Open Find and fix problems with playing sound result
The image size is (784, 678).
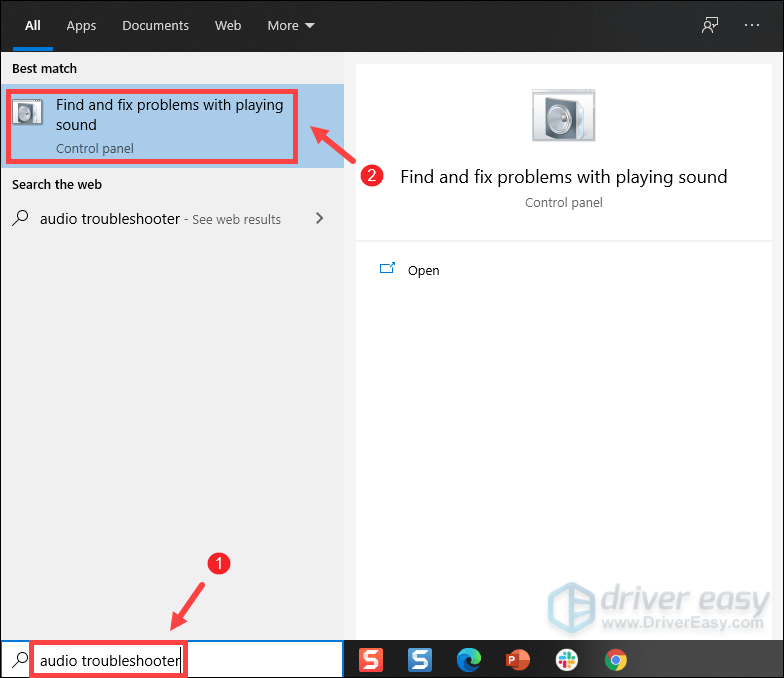click(172, 126)
